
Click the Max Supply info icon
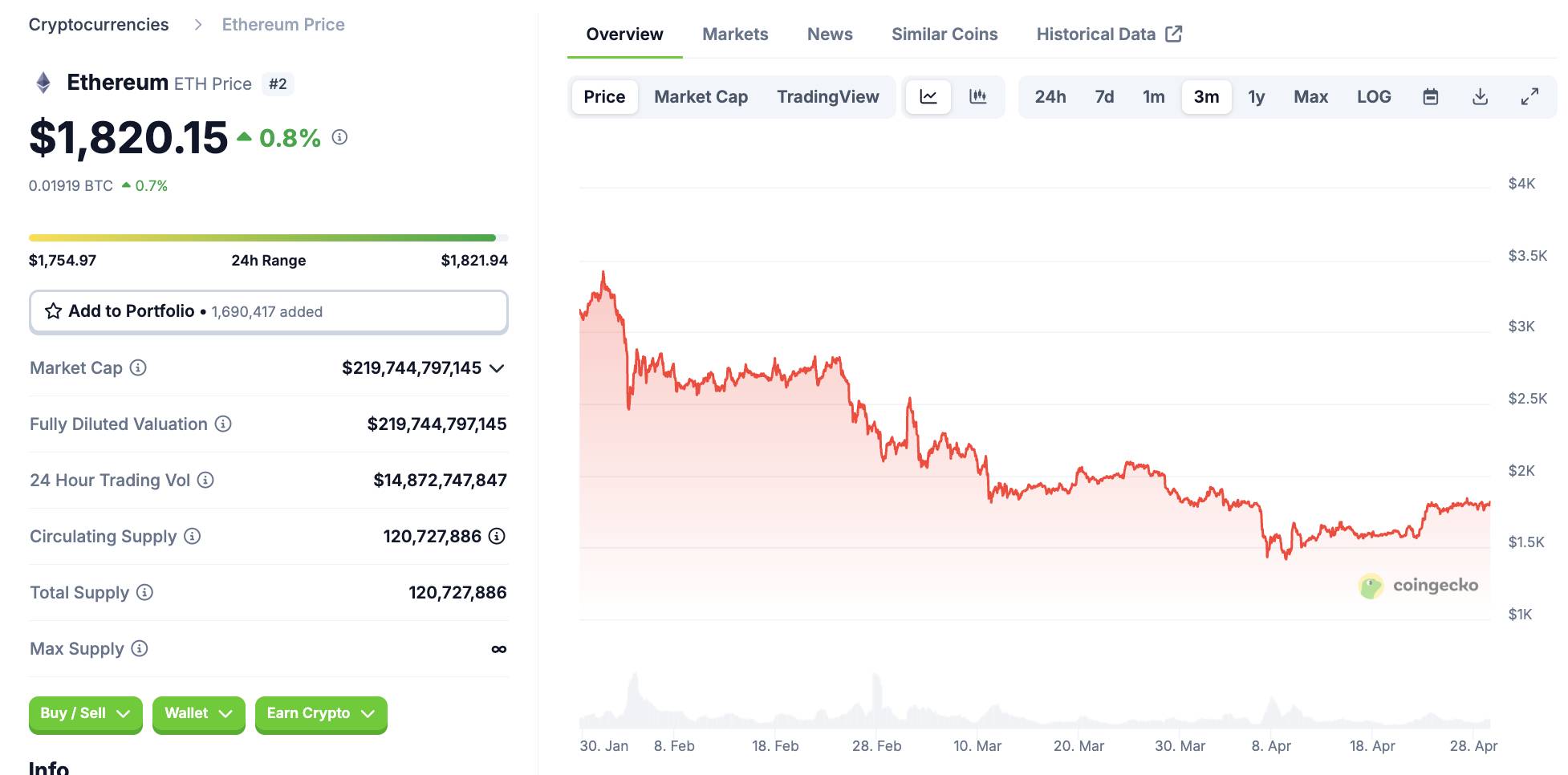click(140, 648)
